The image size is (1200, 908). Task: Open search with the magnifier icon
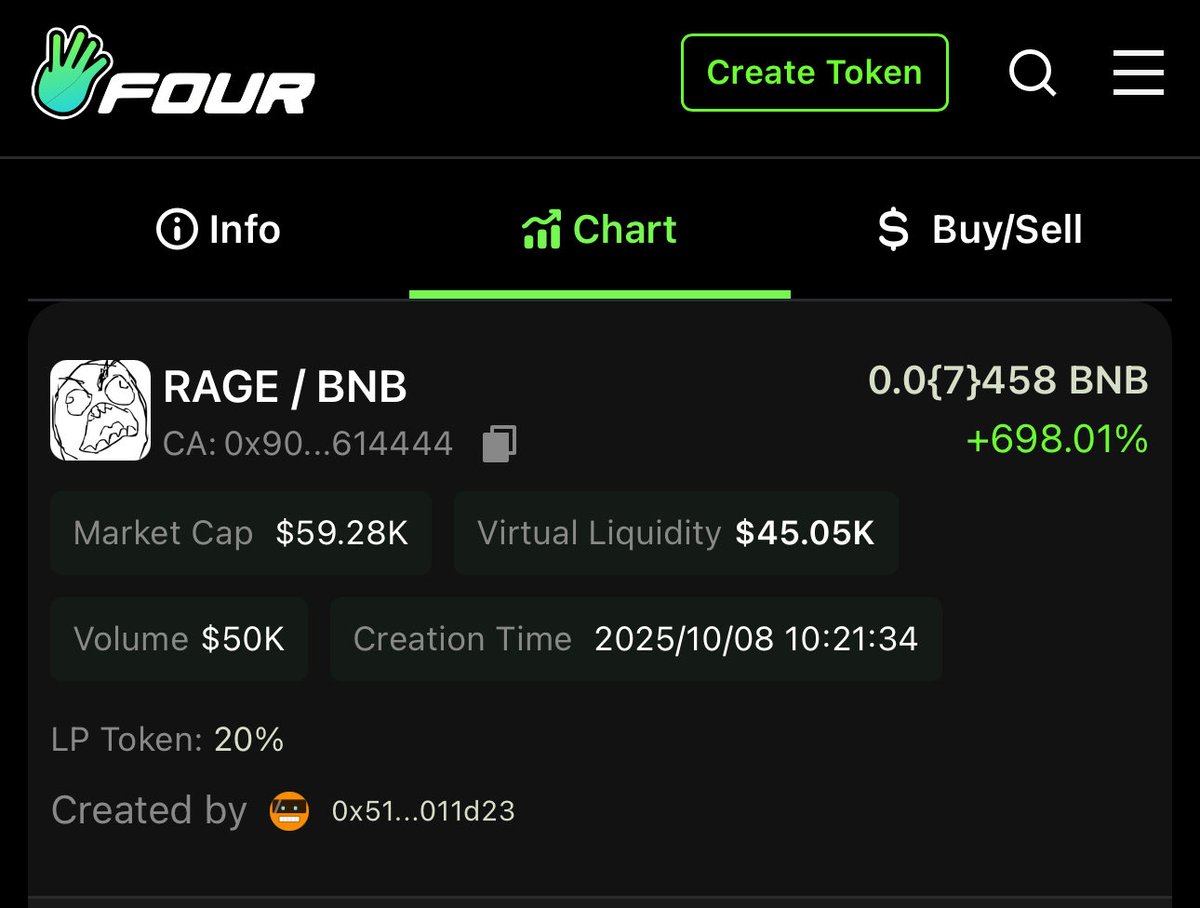coord(1032,73)
